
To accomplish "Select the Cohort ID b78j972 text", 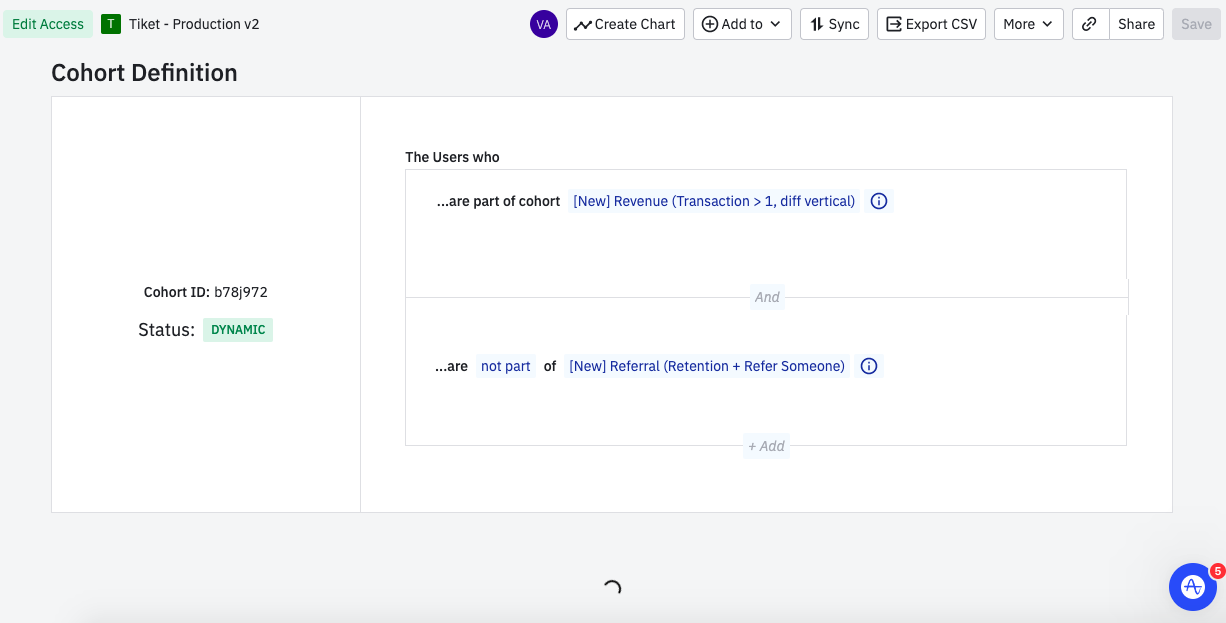I will [206, 293].
